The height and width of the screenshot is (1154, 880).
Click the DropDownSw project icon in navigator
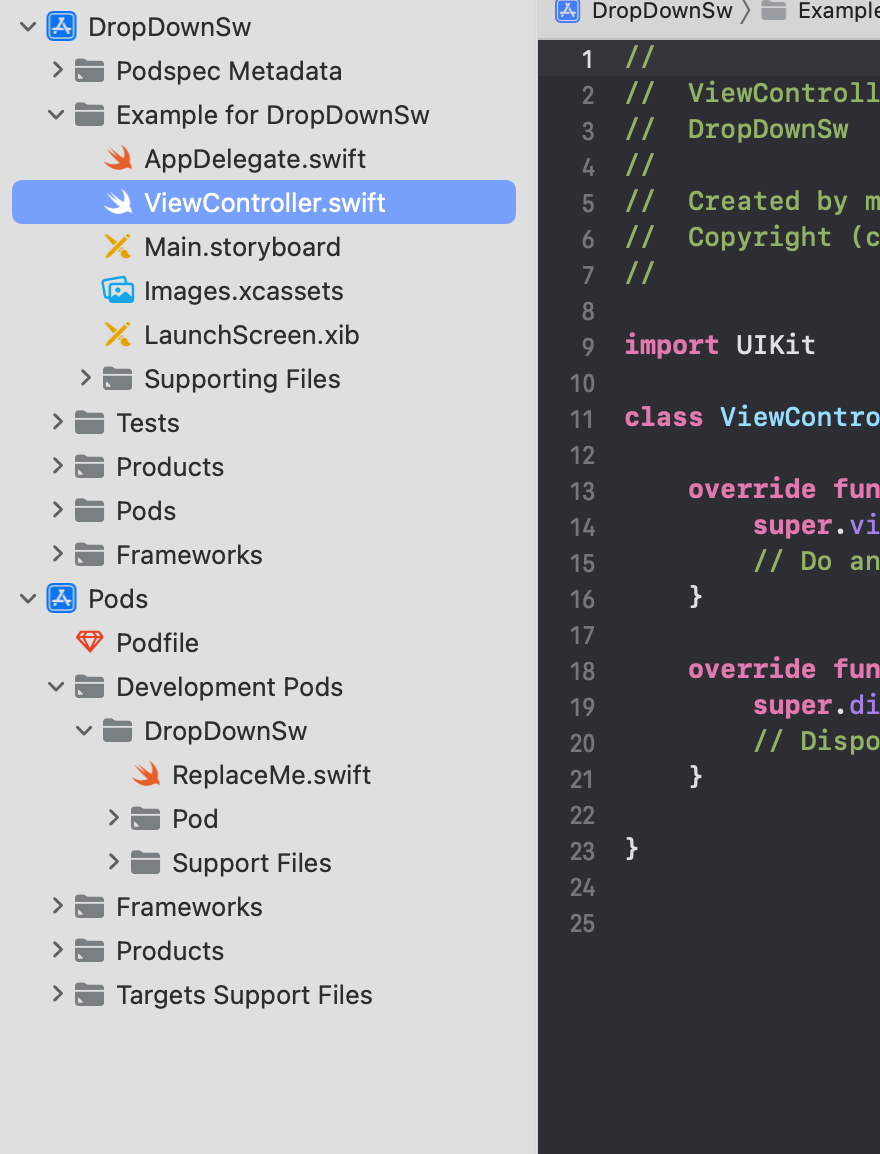(x=62, y=27)
